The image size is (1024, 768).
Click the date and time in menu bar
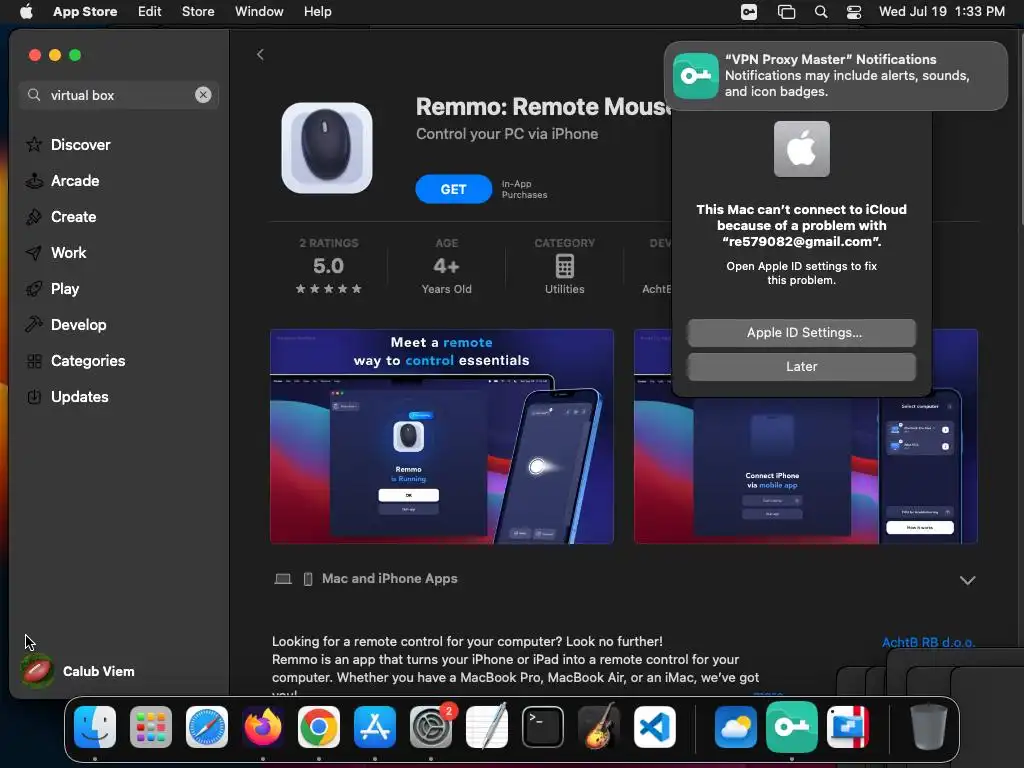coord(942,11)
